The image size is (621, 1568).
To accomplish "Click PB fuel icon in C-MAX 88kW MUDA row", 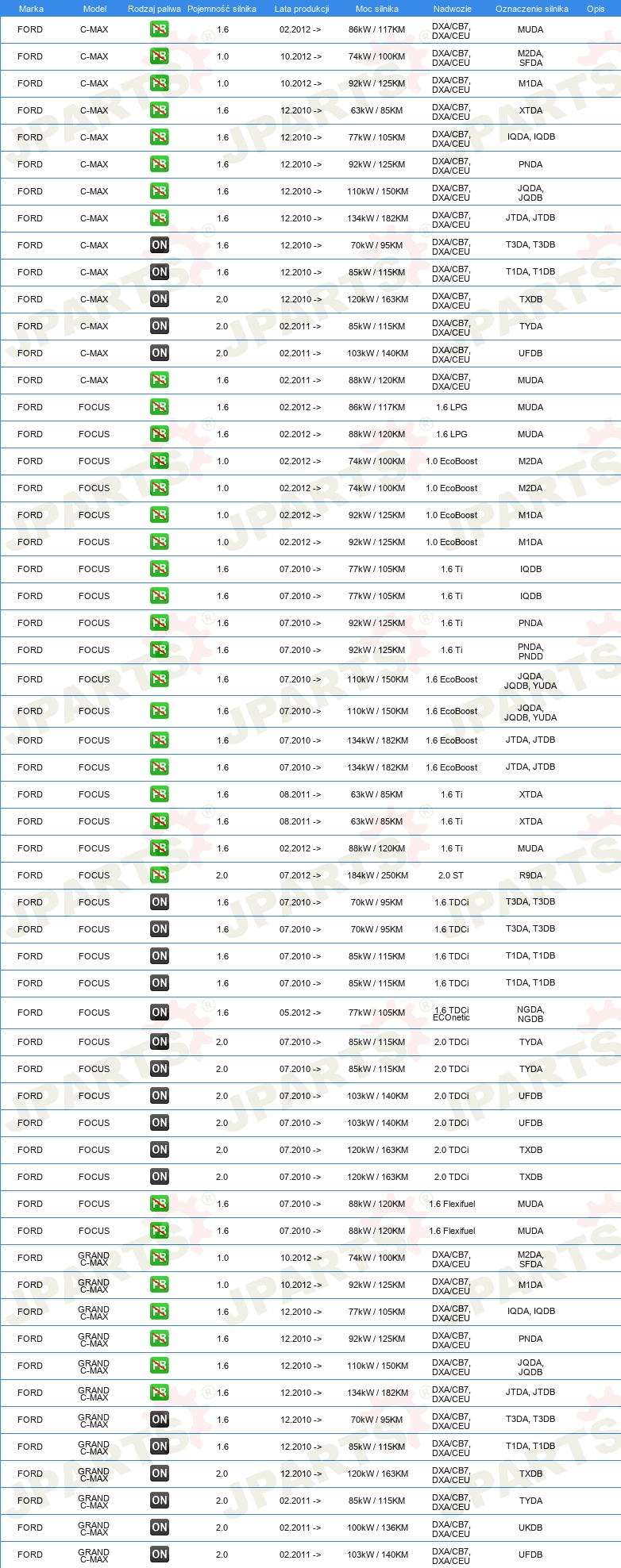I will [160, 380].
